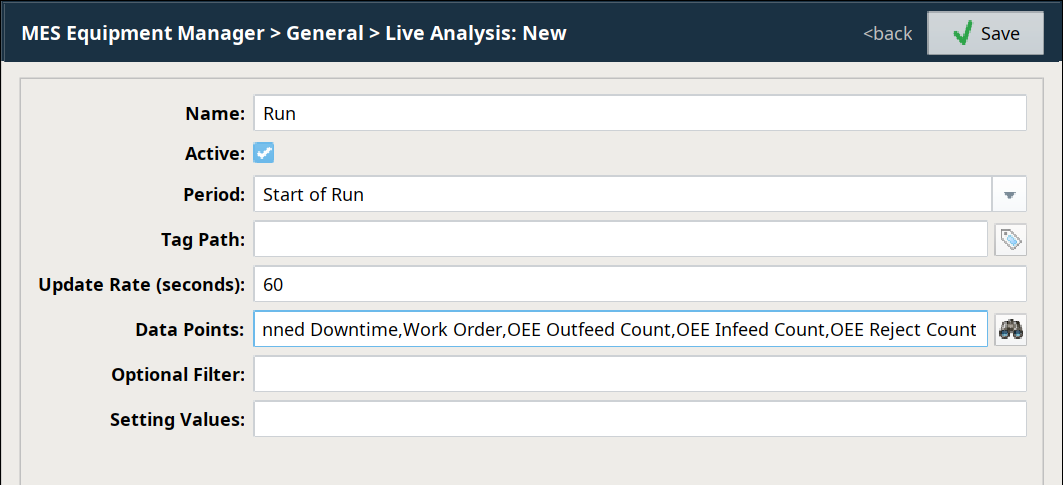This screenshot has height=485, width=1063.
Task: Click the Live Analysis: New title
Action: point(476,33)
